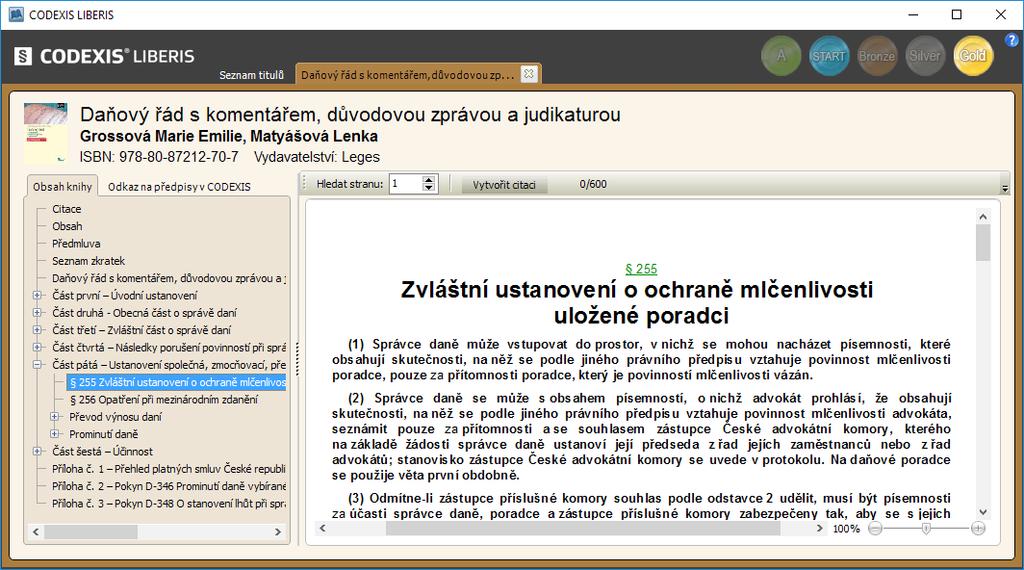
Task: Click the document vertical scrollbar thumb
Action: (x=983, y=243)
